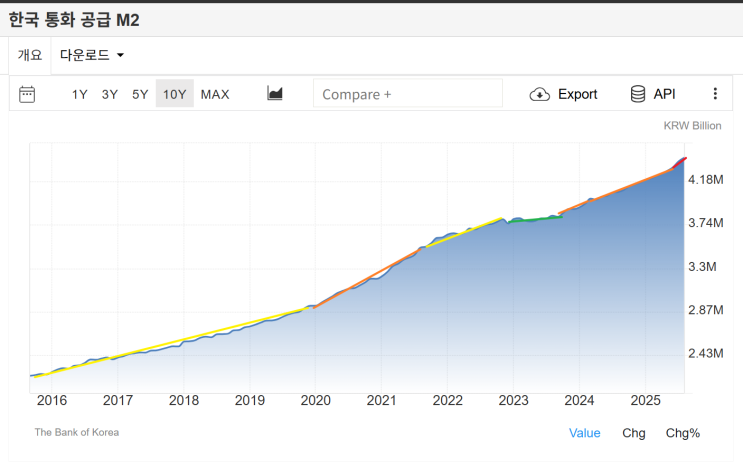Expand the 다운로드 dropdown arrow
The height and width of the screenshot is (469, 743).
click(120, 55)
